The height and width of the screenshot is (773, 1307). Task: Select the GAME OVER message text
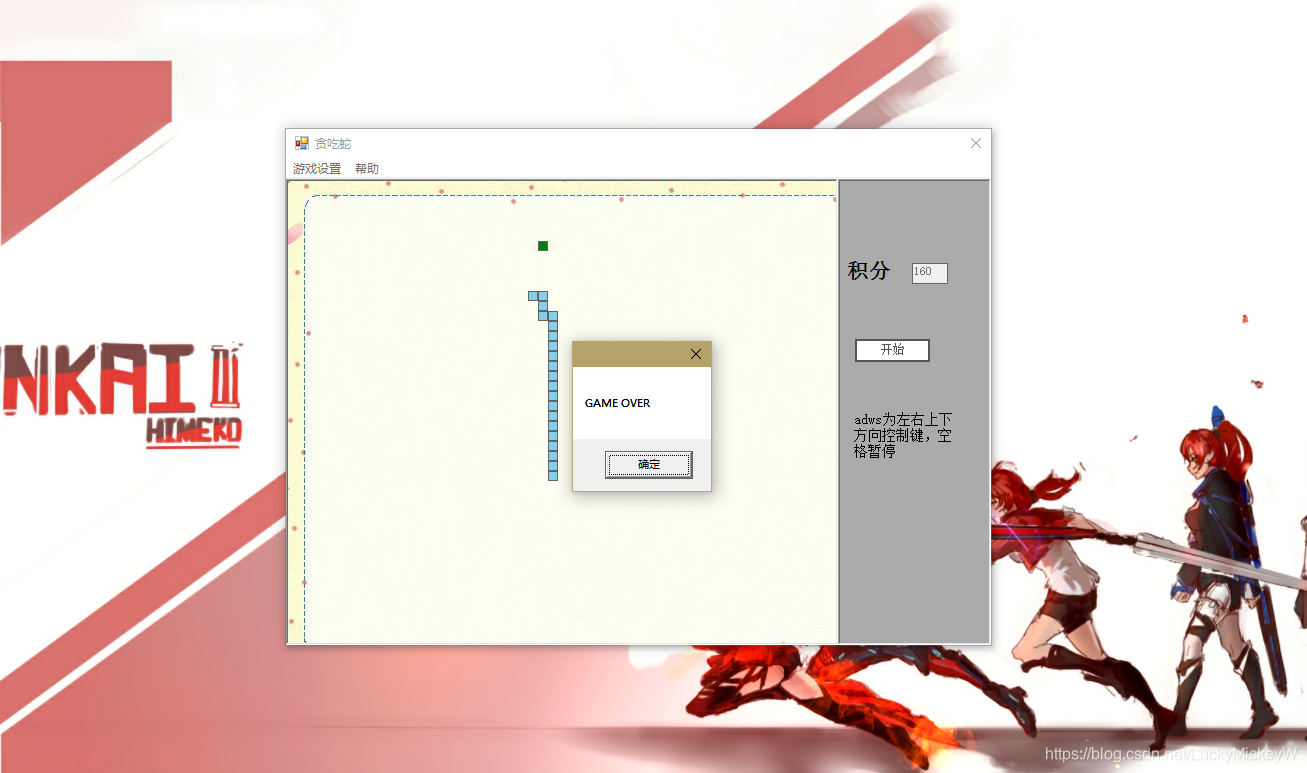pos(617,402)
